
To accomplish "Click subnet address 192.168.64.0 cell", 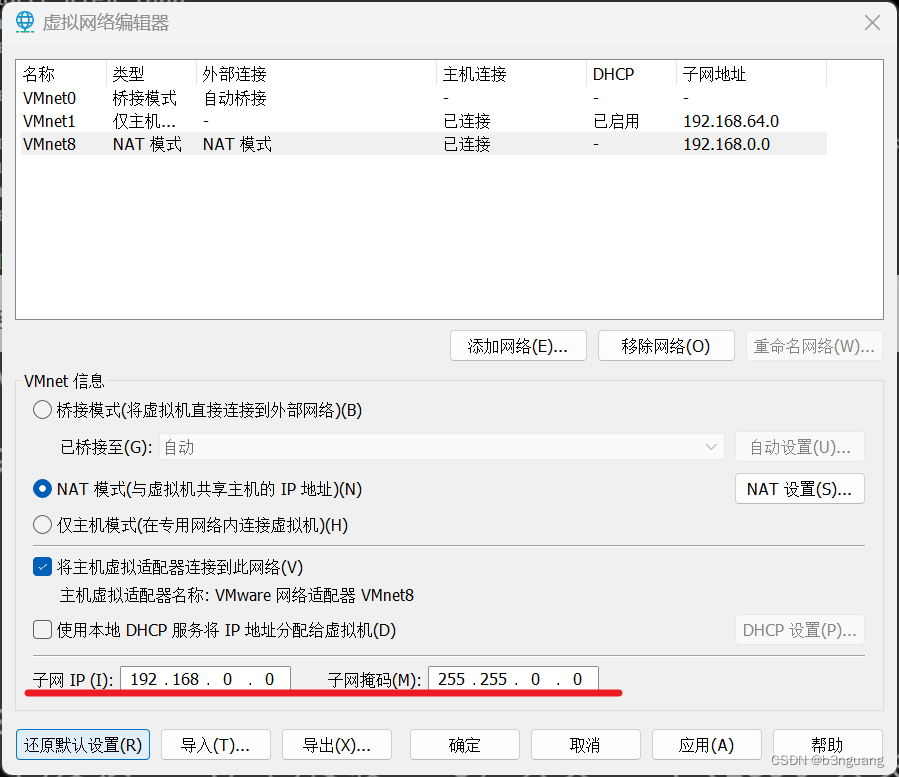I will pyautogui.click(x=731, y=121).
